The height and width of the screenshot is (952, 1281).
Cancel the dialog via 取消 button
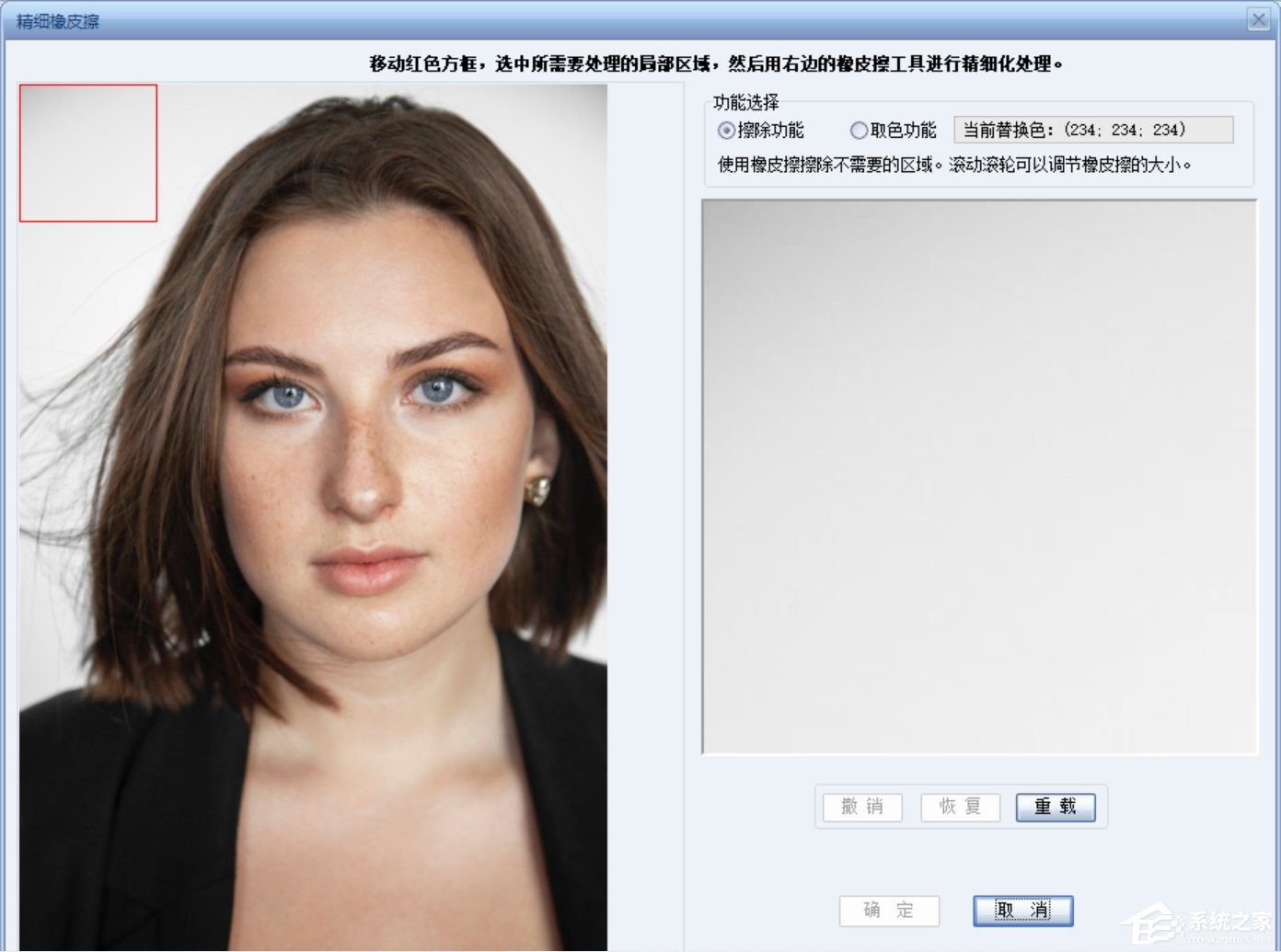coord(1022,910)
